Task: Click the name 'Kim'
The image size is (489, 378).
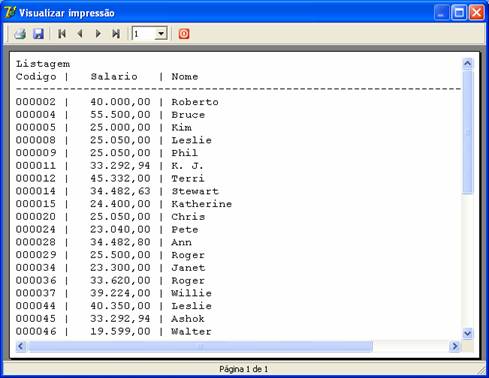Action: tap(181, 127)
